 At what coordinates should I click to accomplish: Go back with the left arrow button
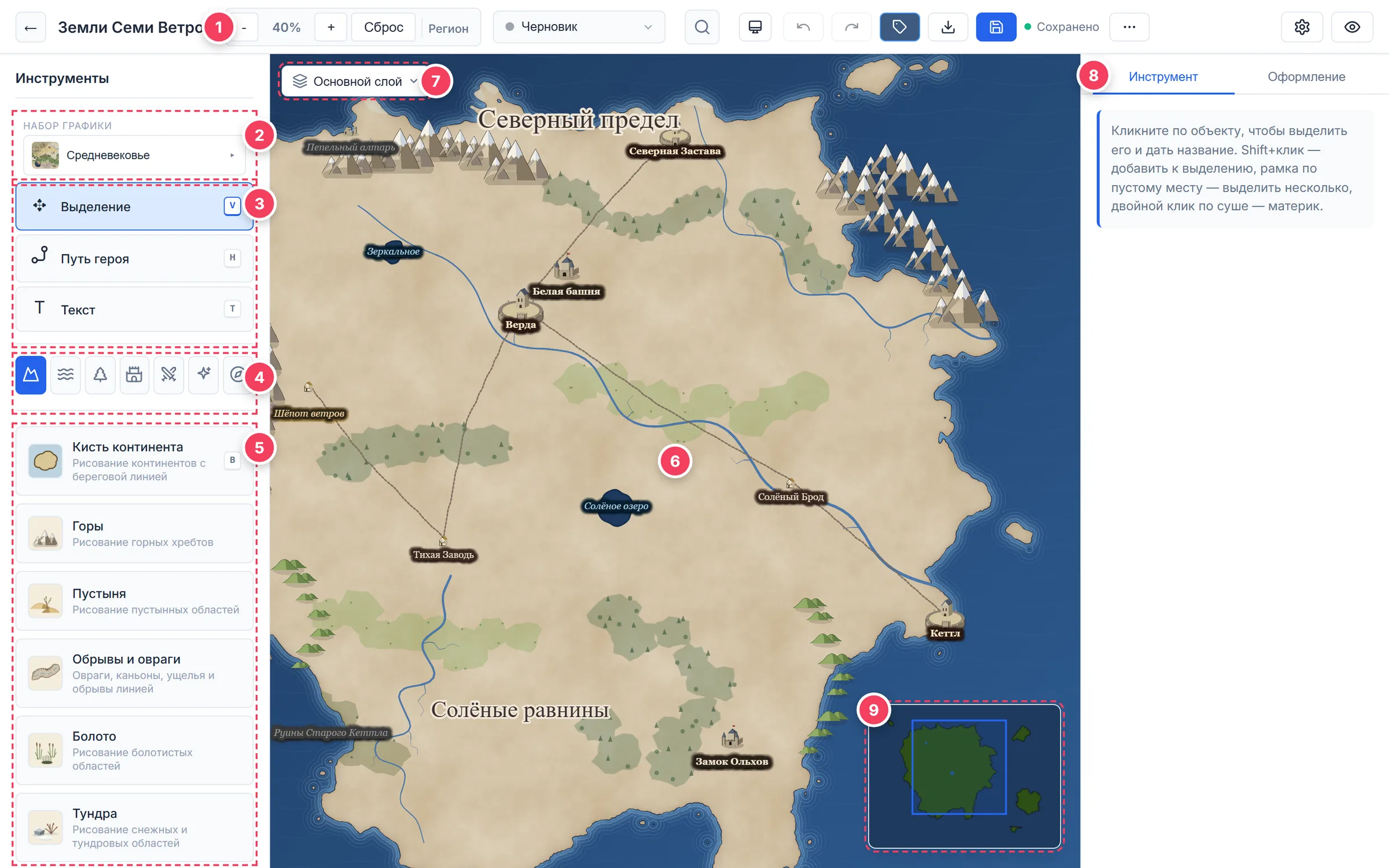(31, 27)
